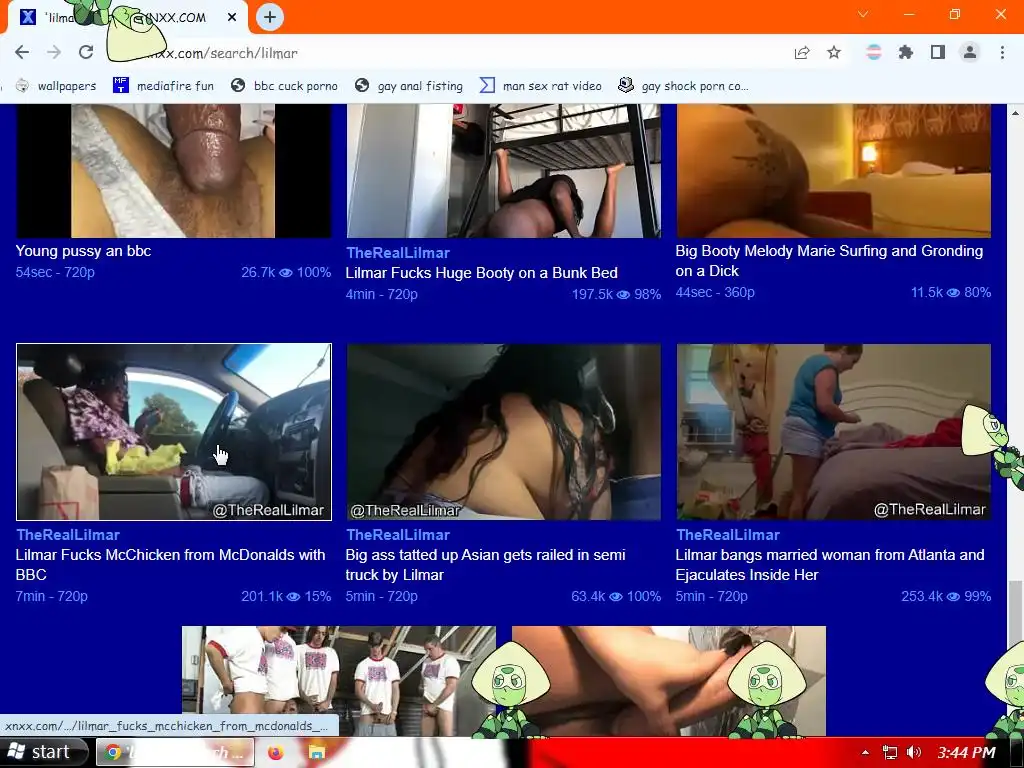Click the browser forward arrow
The image size is (1024, 768).
pyautogui.click(x=54, y=53)
